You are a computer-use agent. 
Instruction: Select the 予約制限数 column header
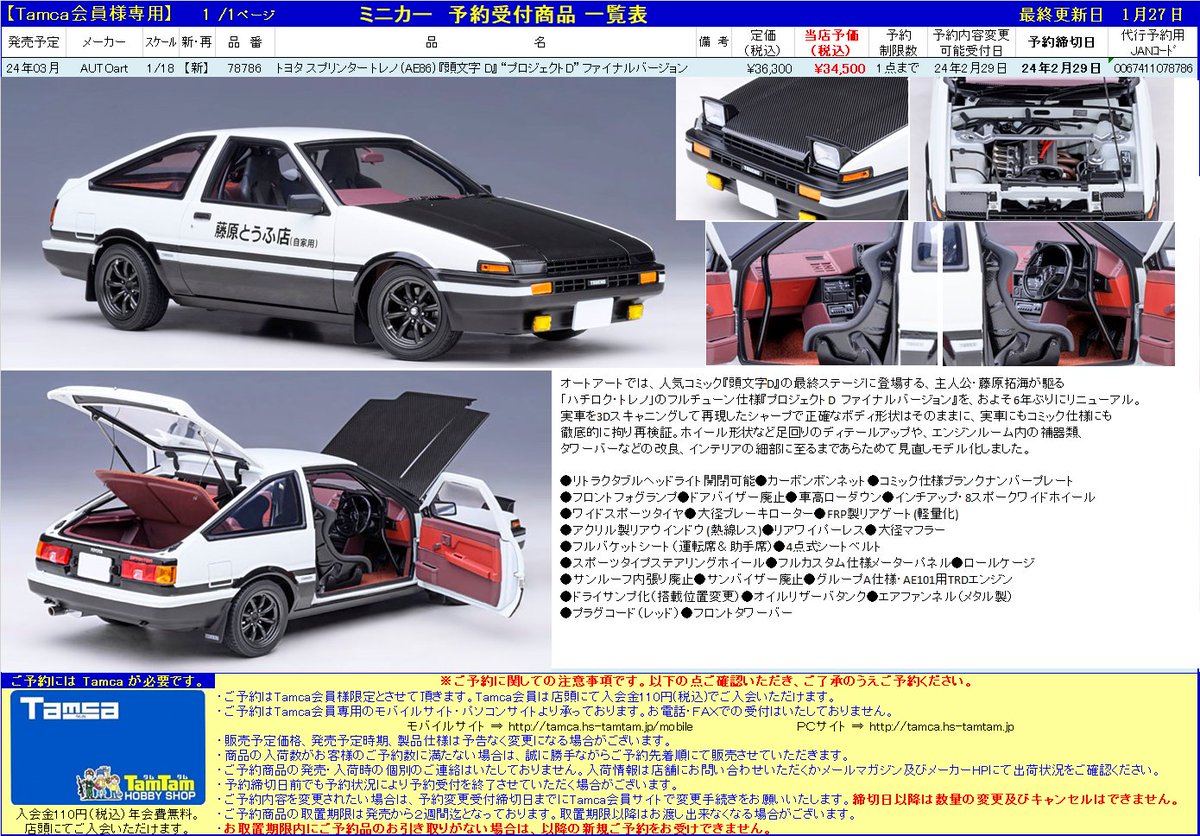[x=899, y=42]
